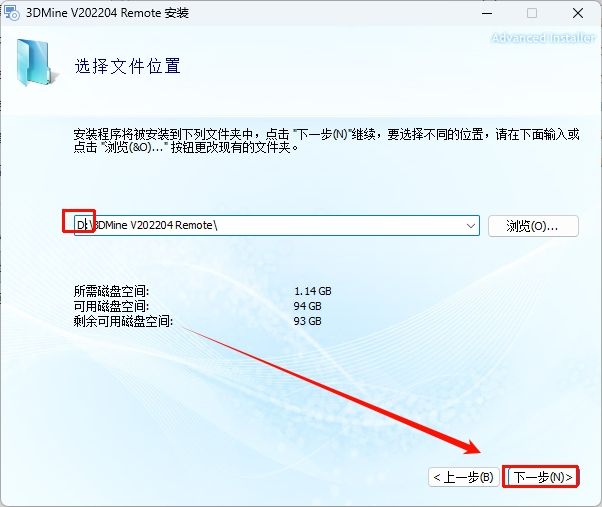This screenshot has height=507, width=602.
Task: Click the 94 GB value
Action: point(307,306)
